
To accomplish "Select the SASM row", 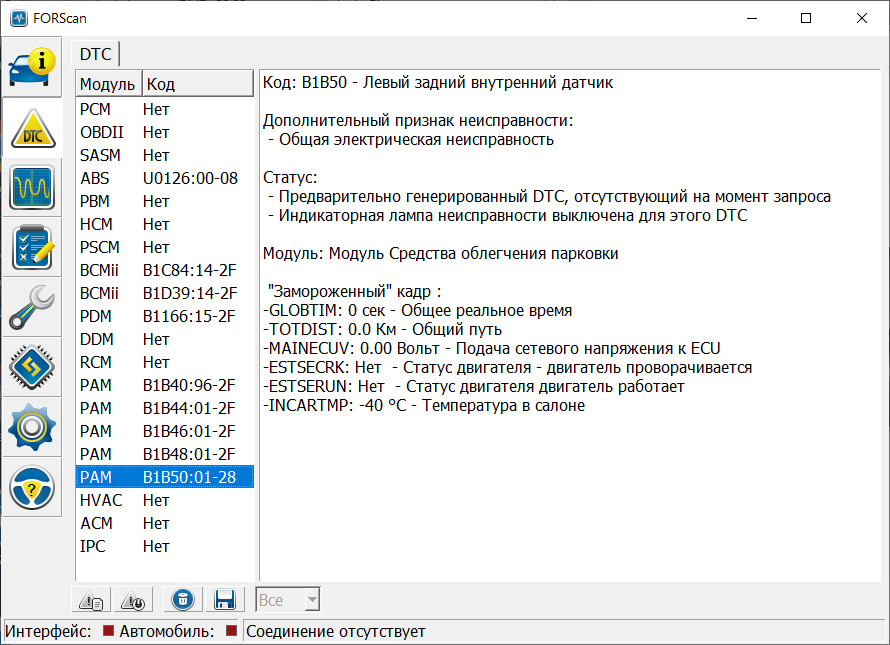I will [165, 155].
